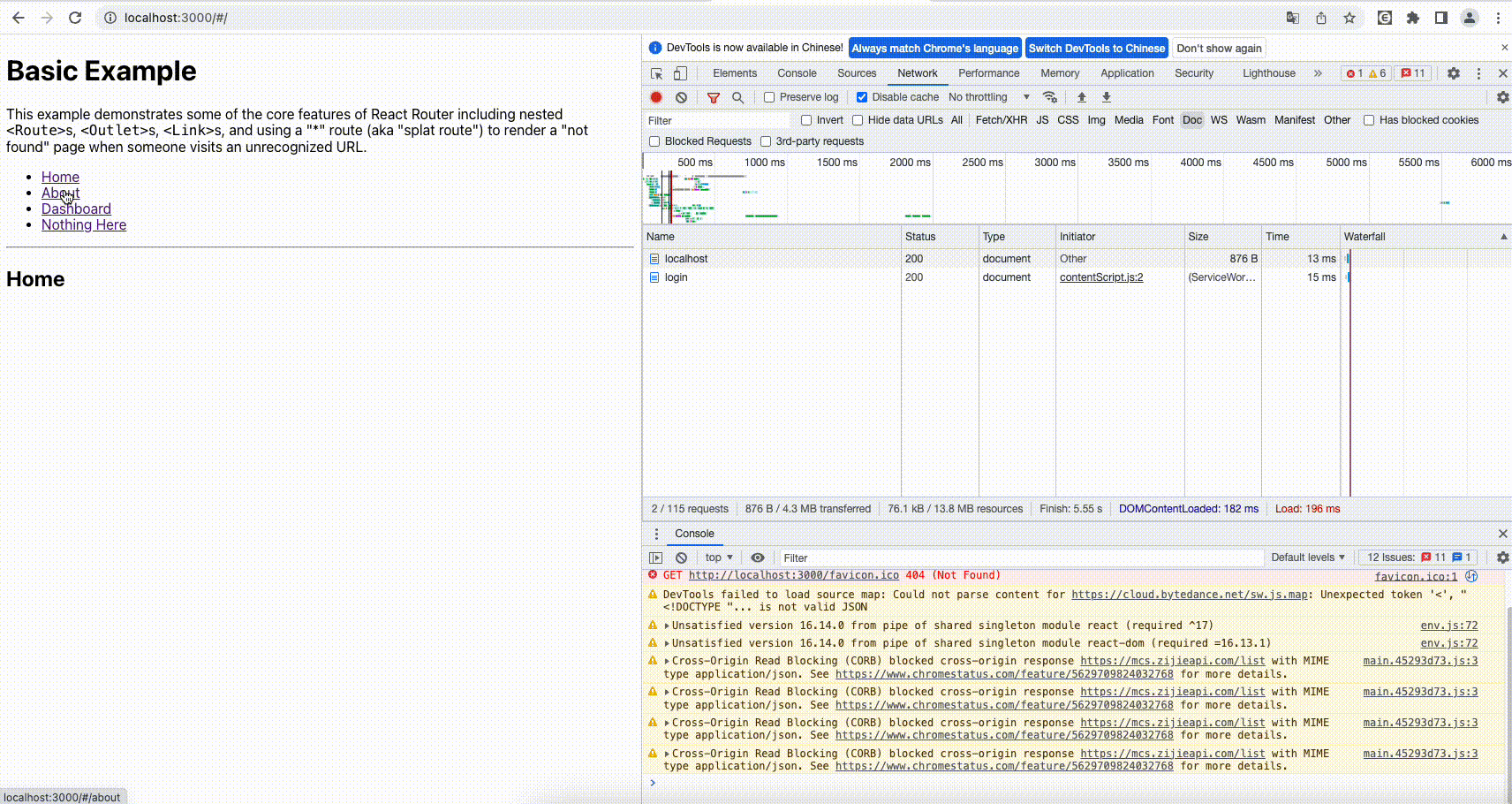This screenshot has width=1512, height=804.
Task: Clear the console with the block icon
Action: (681, 557)
